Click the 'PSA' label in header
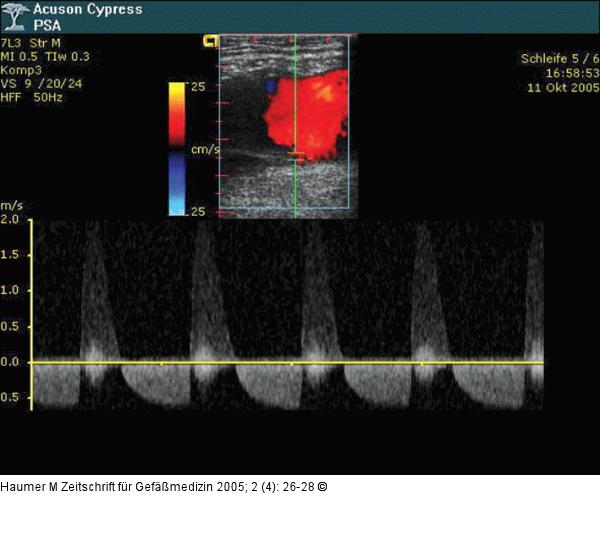Image resolution: width=600 pixels, height=536 pixels. (x=47, y=26)
